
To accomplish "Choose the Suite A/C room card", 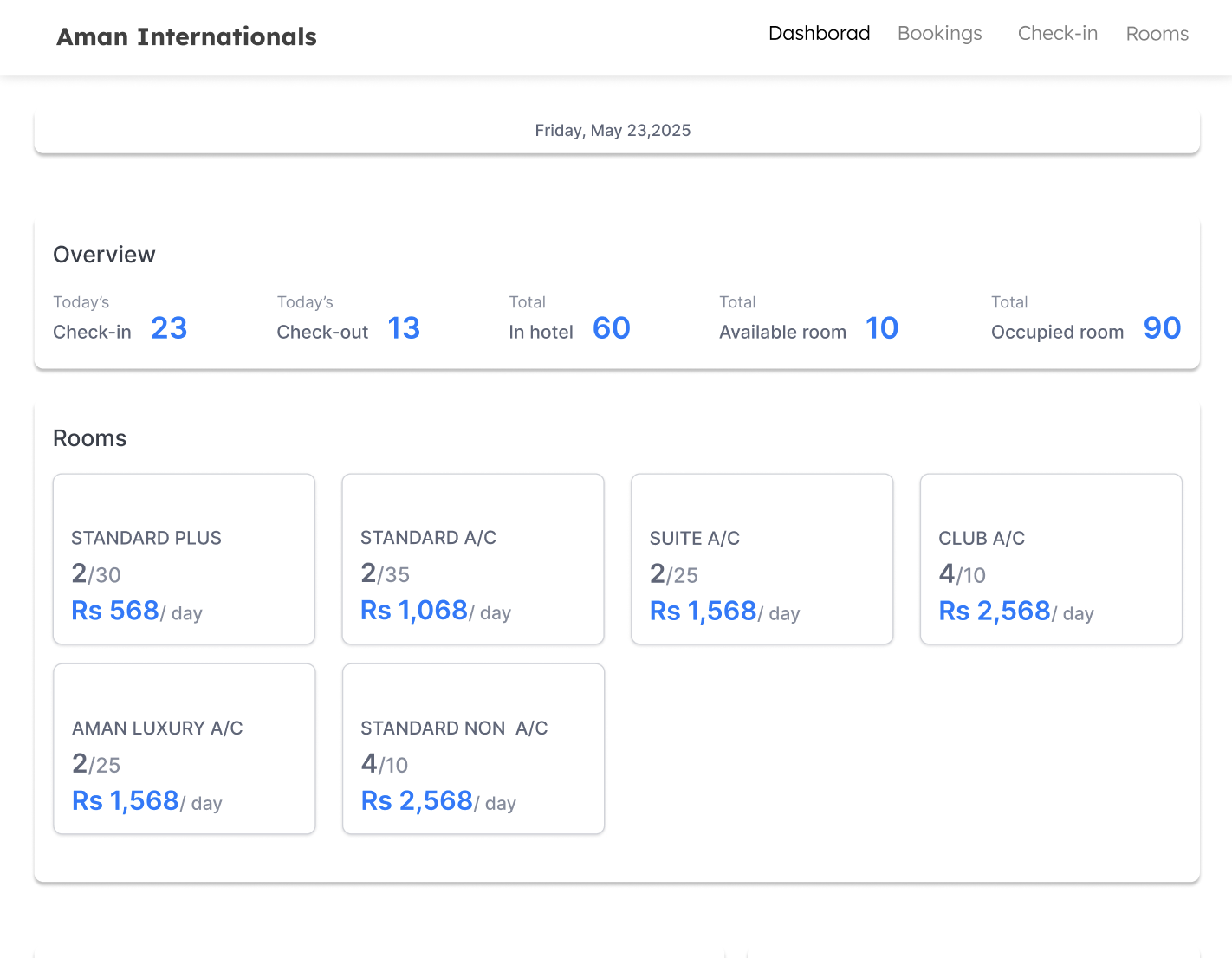I will [762, 559].
